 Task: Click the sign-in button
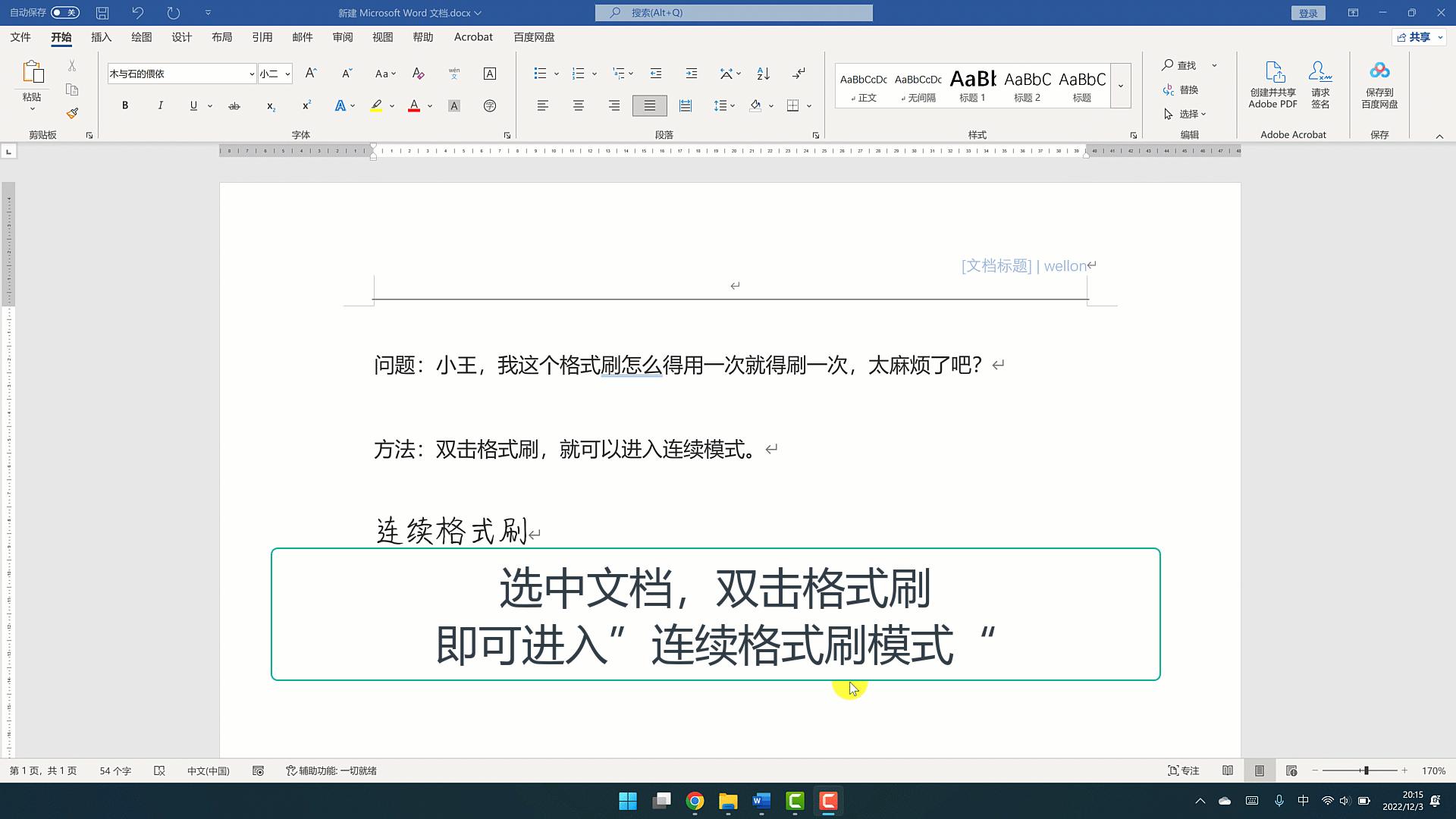point(1307,12)
